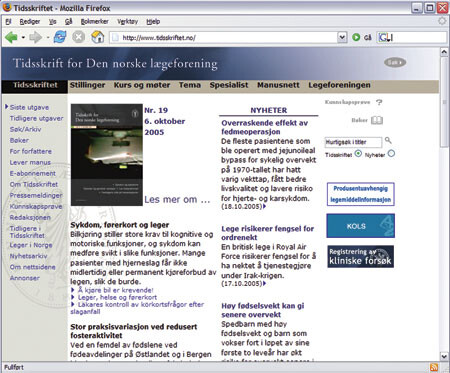
Task: Click the green Go button icon
Action: (356, 37)
